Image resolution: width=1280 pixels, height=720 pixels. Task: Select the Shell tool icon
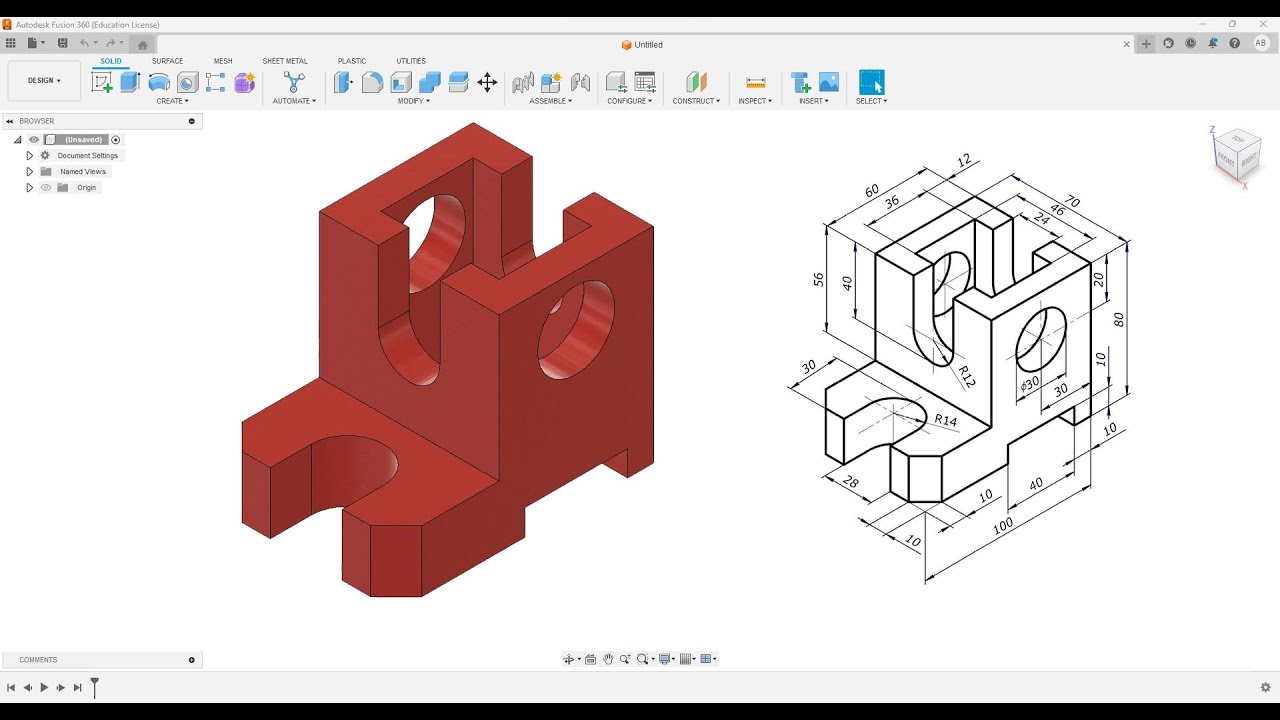(401, 82)
